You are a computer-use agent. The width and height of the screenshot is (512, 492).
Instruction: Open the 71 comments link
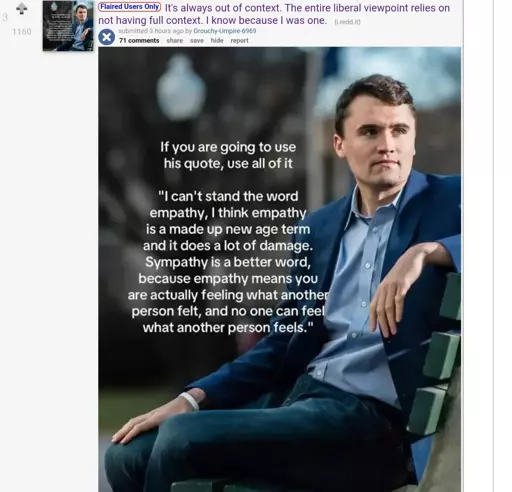139,41
